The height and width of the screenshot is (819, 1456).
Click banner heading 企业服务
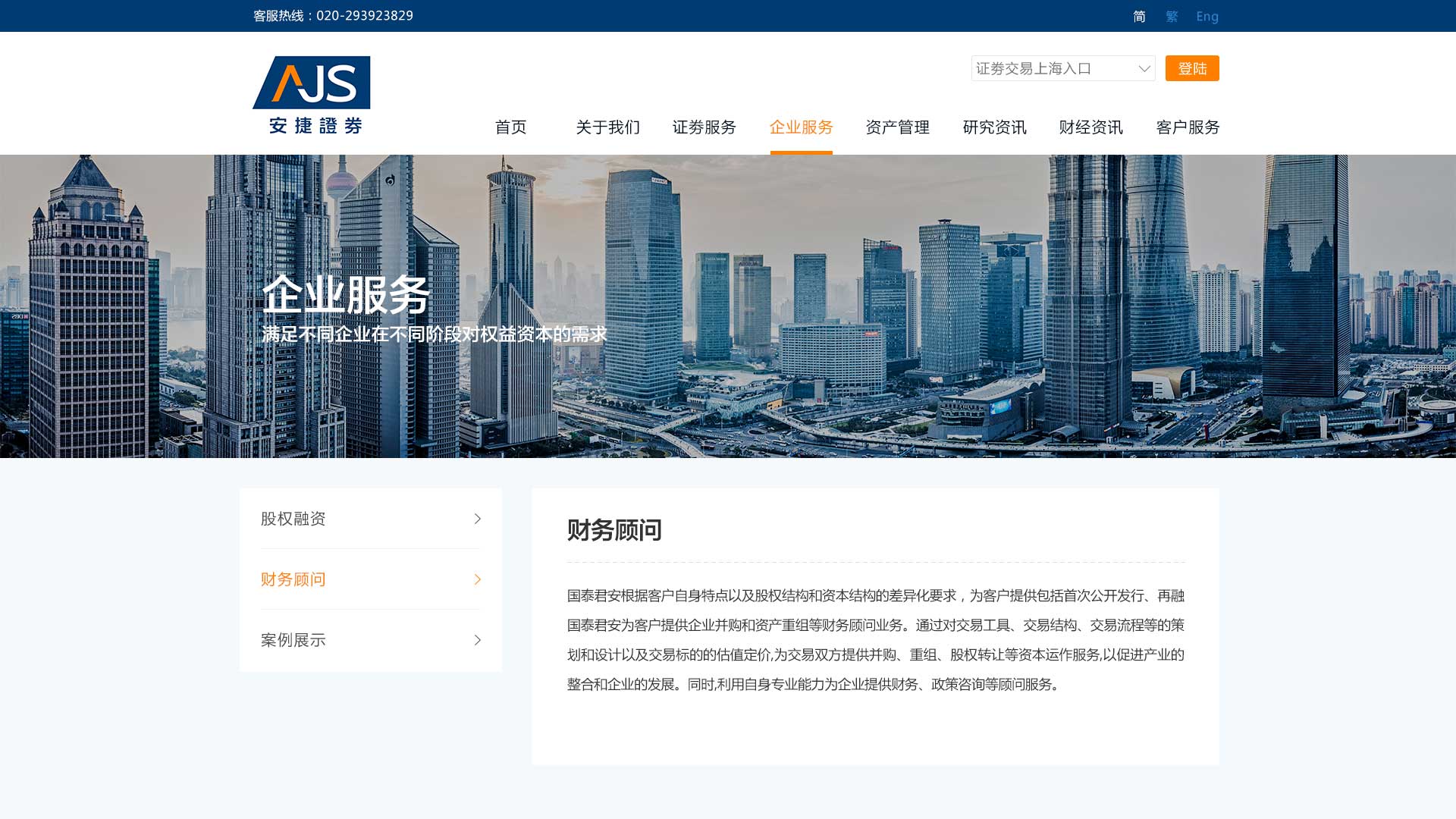coord(346,294)
